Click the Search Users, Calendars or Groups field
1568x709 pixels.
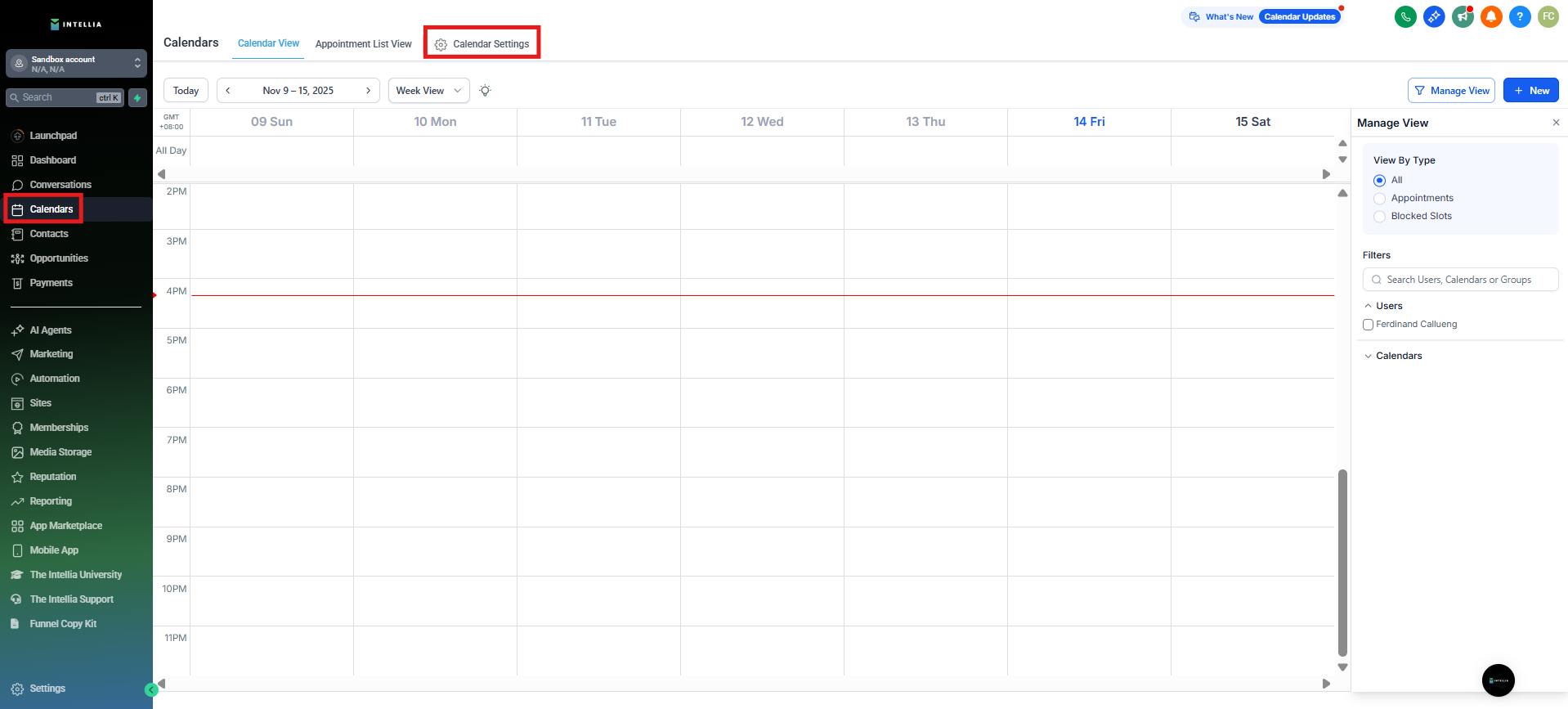point(1460,280)
